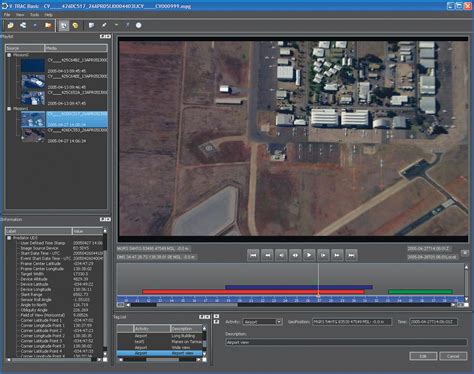
Task: Click the green segment on the timeline
Action: click(420, 292)
